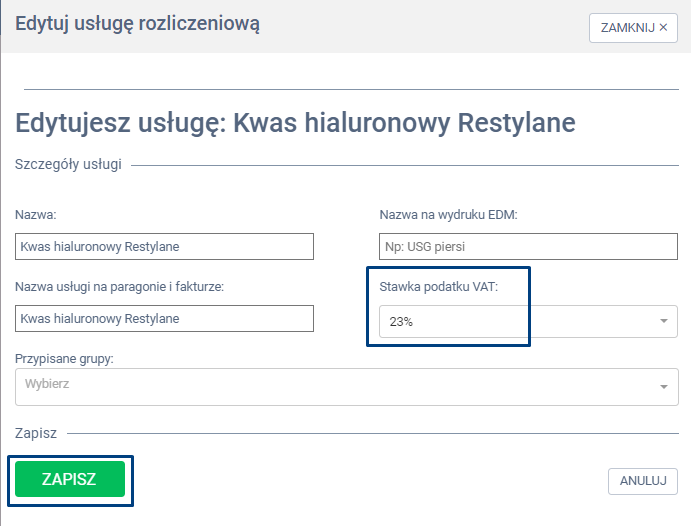691x526 pixels.
Task: Click the 'Edytuj usługę rozliczeniową' dialog title
Action: point(138,24)
